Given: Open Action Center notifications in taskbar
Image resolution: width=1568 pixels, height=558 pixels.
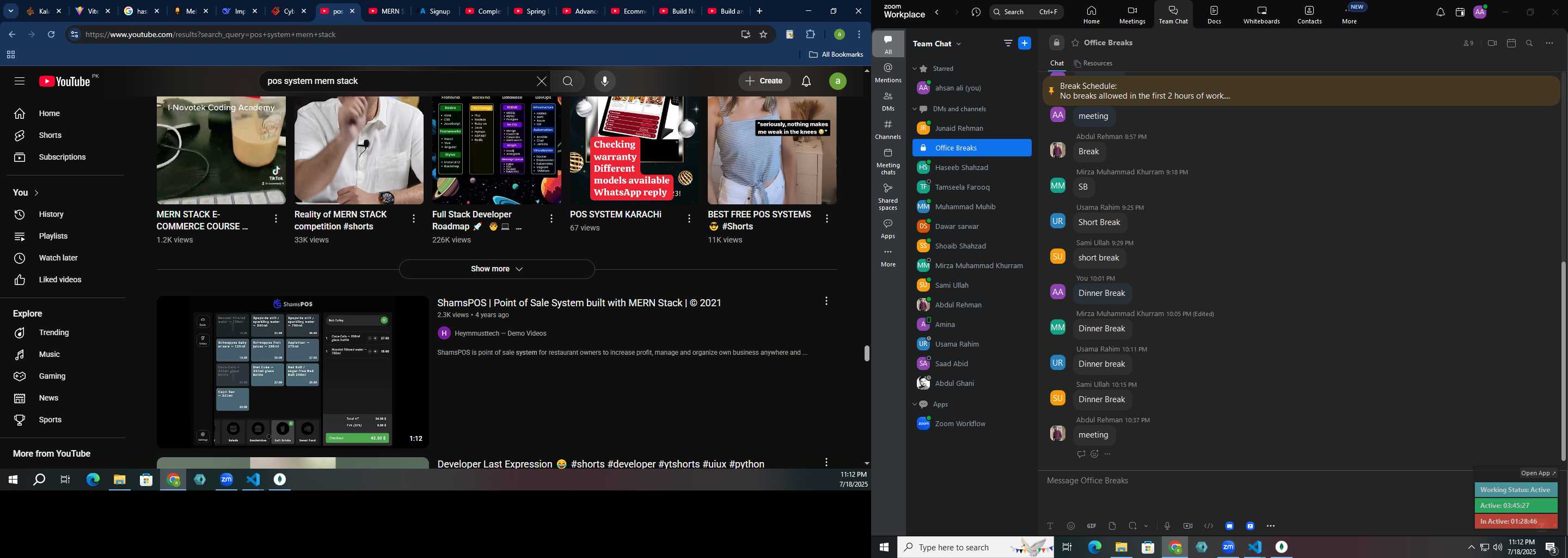Looking at the screenshot, I should [1551, 548].
